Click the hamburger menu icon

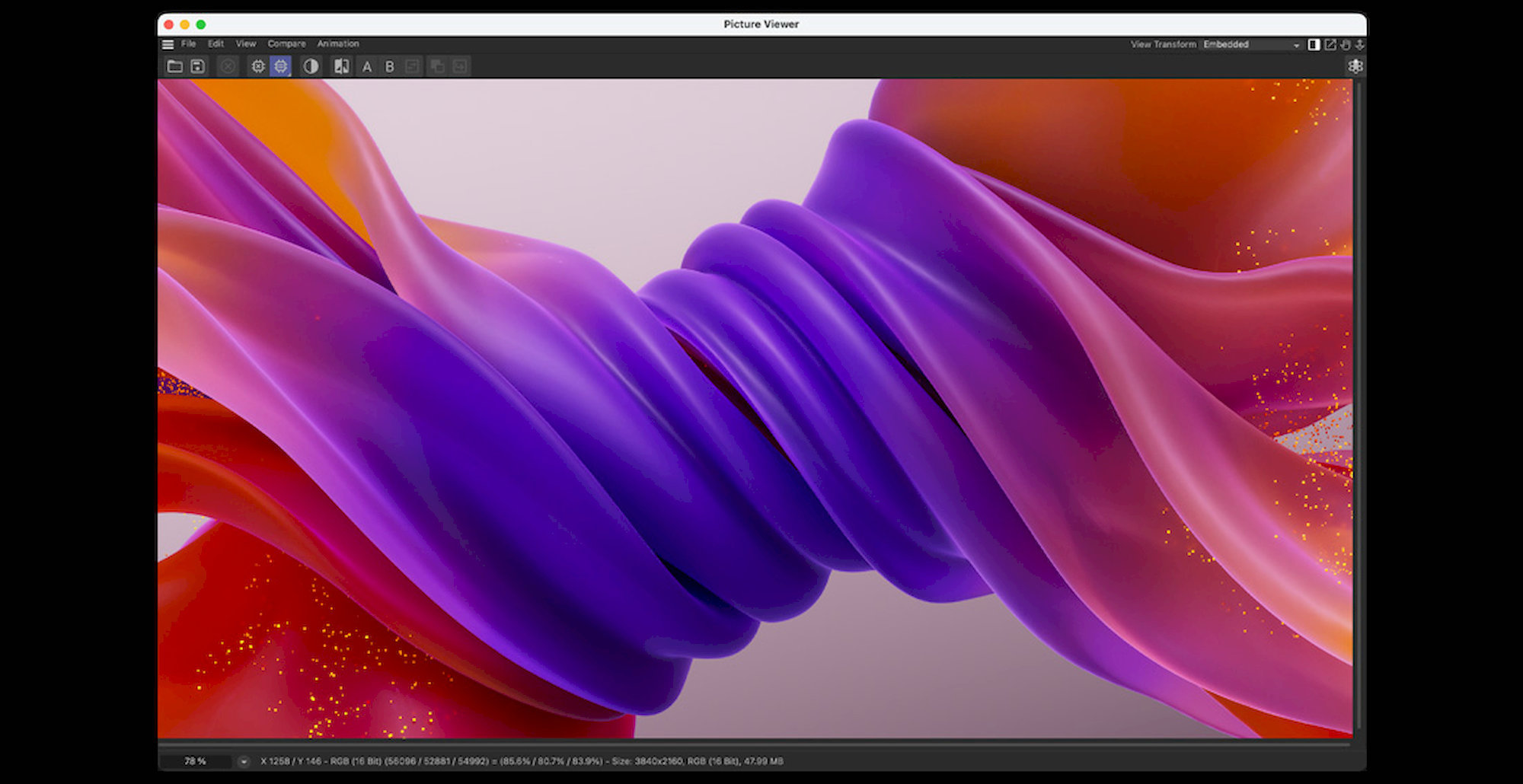168,44
